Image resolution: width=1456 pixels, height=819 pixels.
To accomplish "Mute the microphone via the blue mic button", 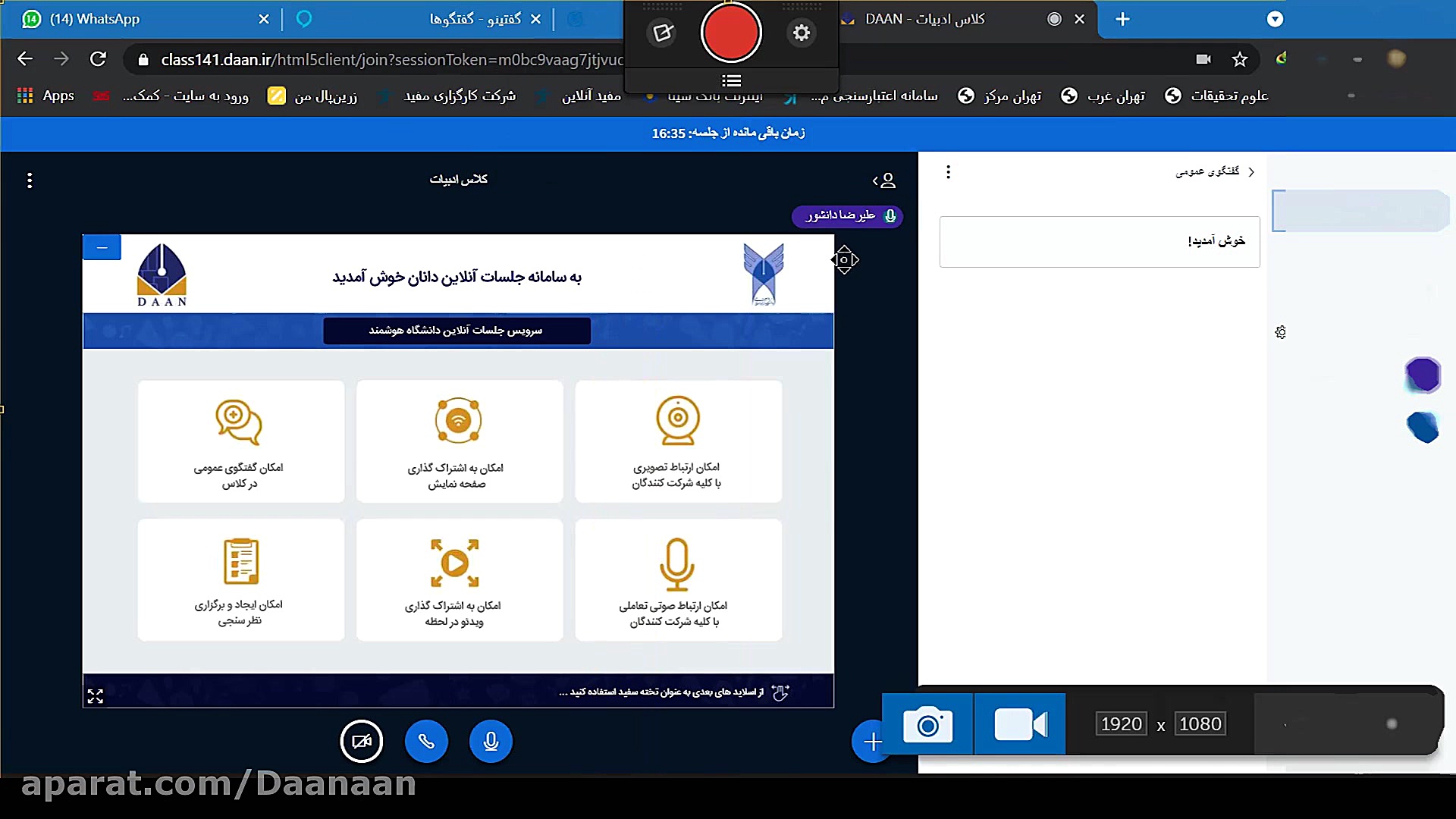I will 491,742.
